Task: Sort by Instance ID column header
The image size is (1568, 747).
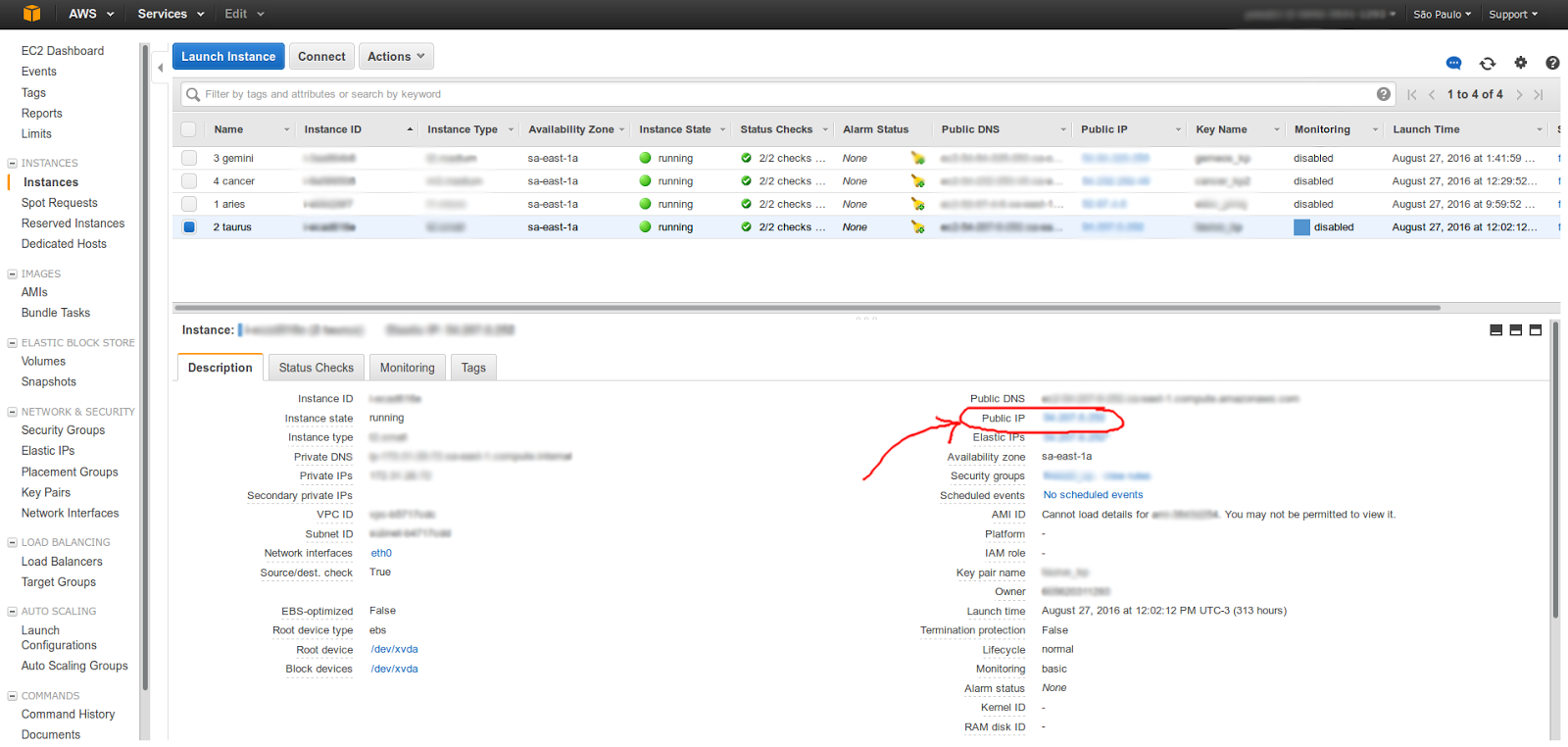Action: 333,129
